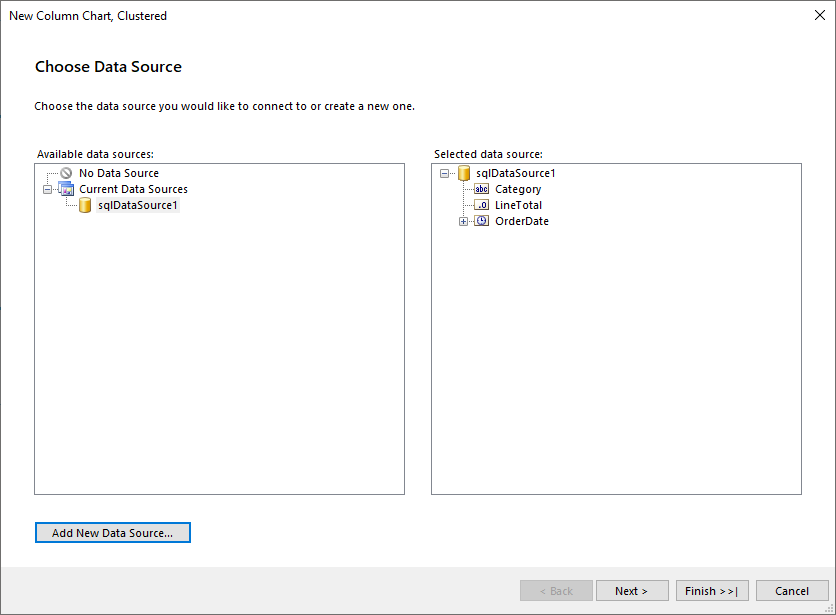Screen dimensions: 836x615
Task: Collapse the selected sqlDataSource1 tree node
Action: click(x=444, y=172)
